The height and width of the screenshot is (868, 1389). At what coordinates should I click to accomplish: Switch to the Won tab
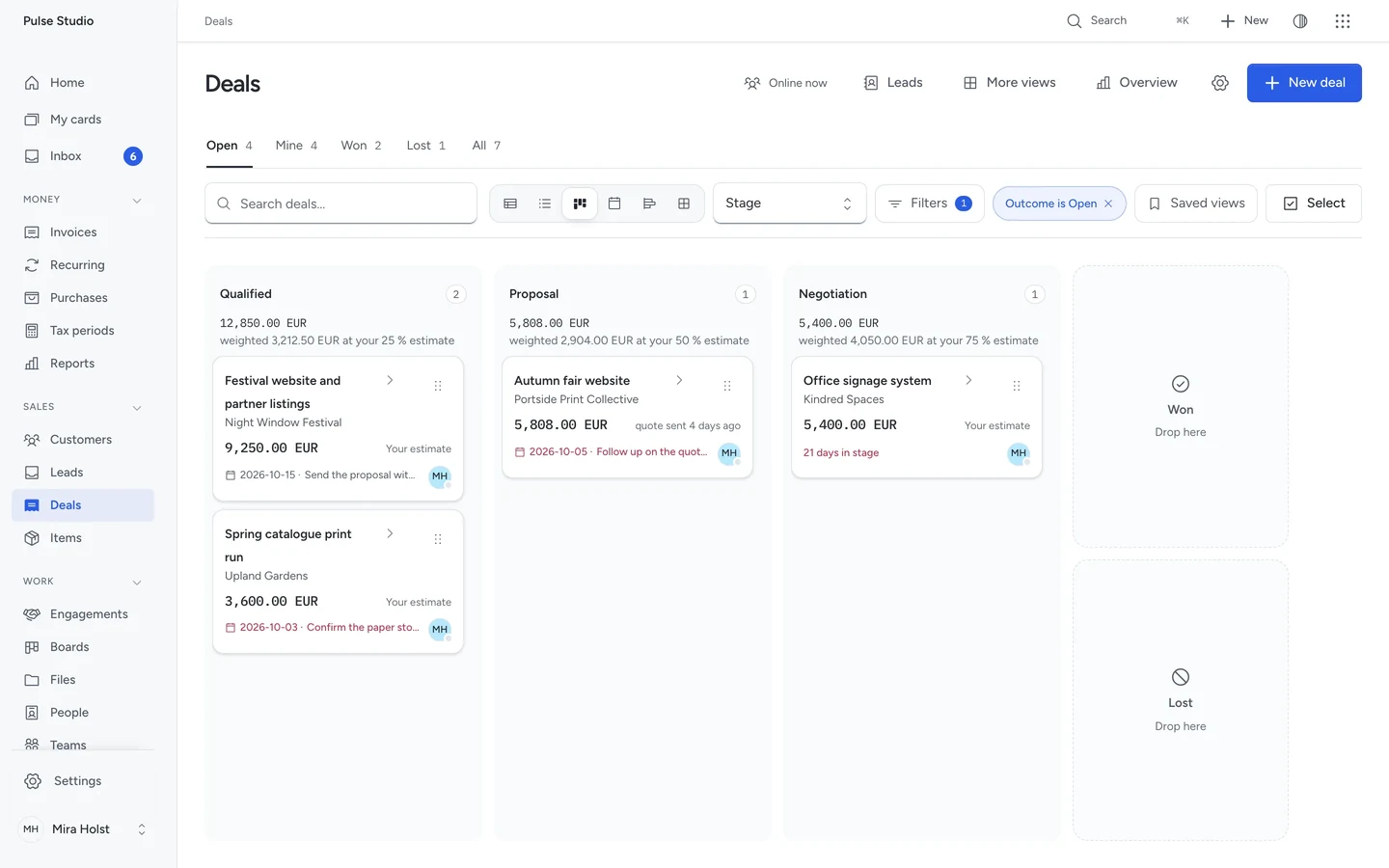pos(361,146)
